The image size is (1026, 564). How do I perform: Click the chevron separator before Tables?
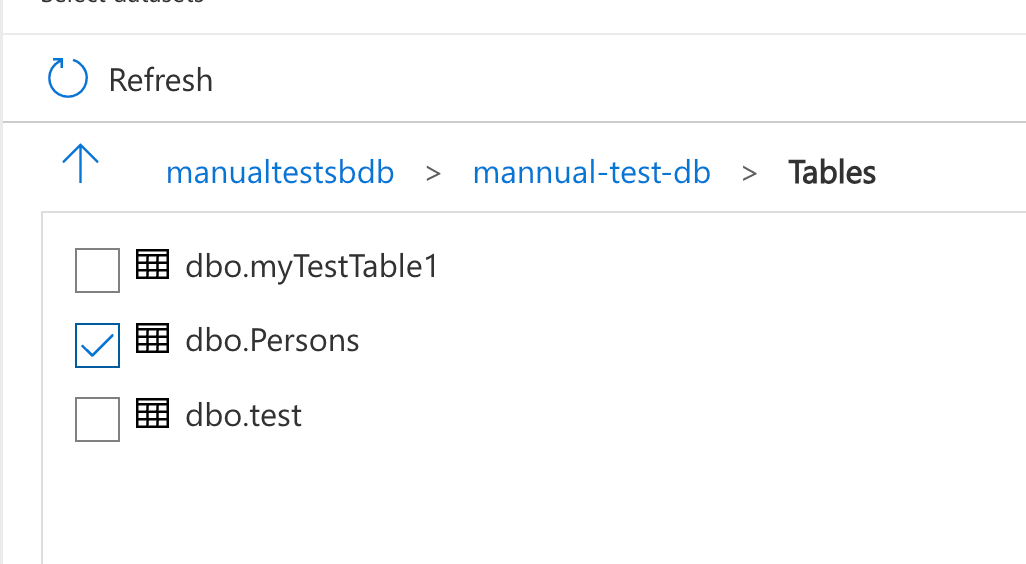point(749,174)
